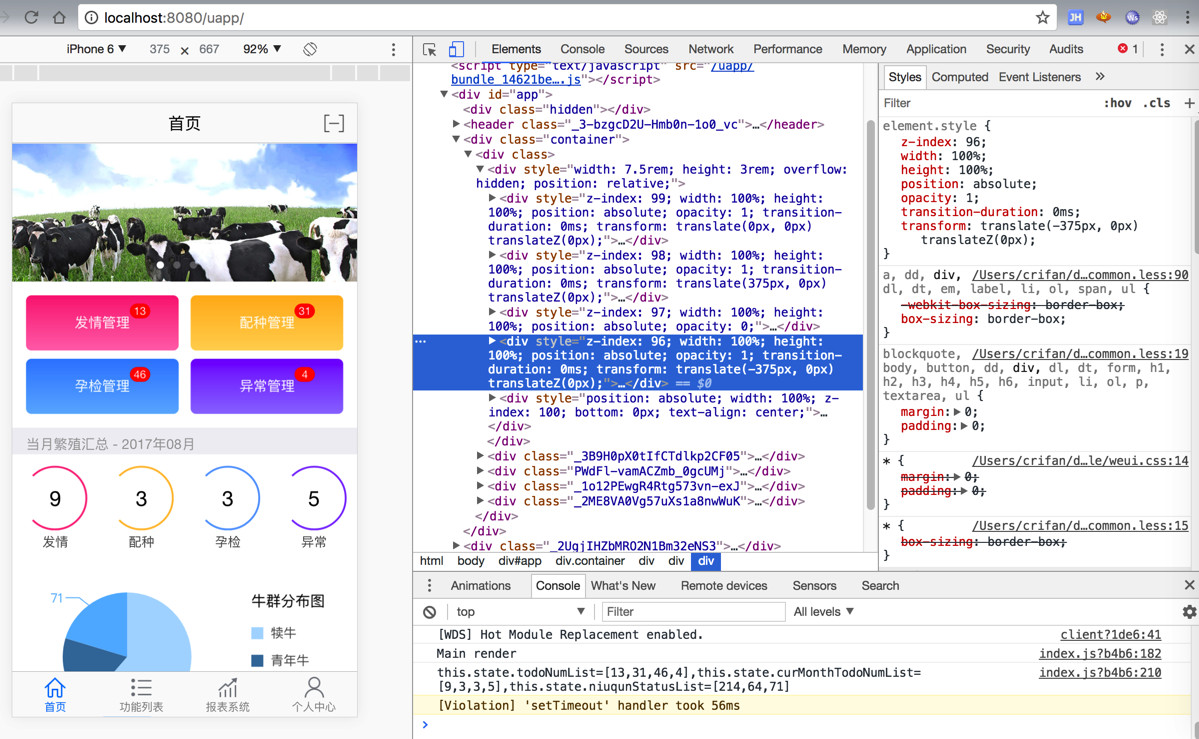Image resolution: width=1199 pixels, height=739 pixels.
Task: Bookmark this page with the star icon
Action: [x=1042, y=17]
